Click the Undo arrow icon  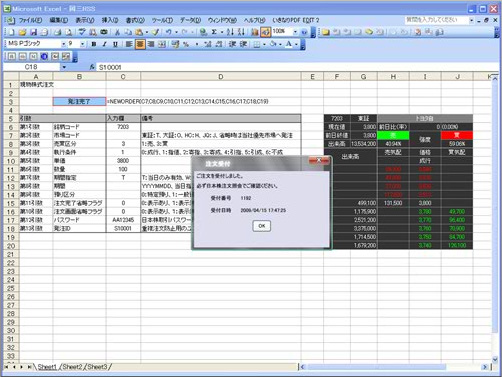[169, 32]
